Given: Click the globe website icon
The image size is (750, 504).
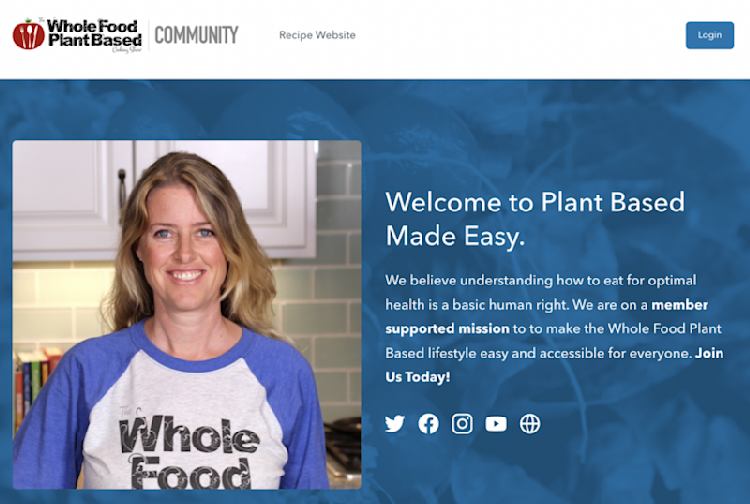Looking at the screenshot, I should pyautogui.click(x=530, y=424).
